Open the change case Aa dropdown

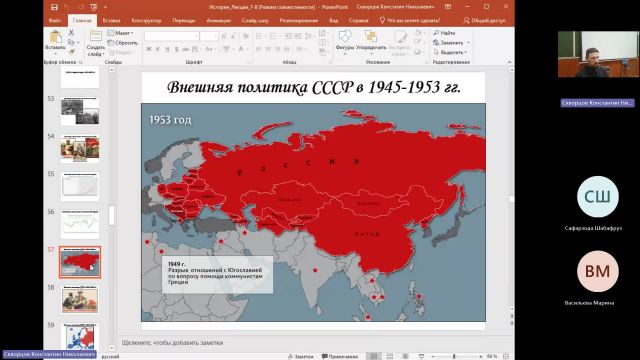coord(209,49)
